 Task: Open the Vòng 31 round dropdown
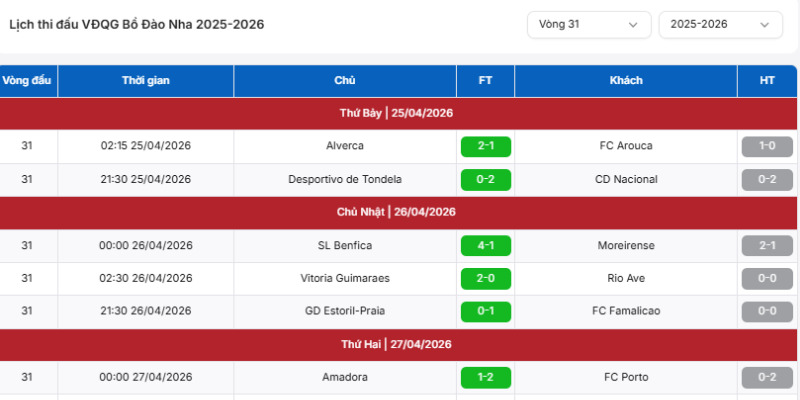(589, 24)
